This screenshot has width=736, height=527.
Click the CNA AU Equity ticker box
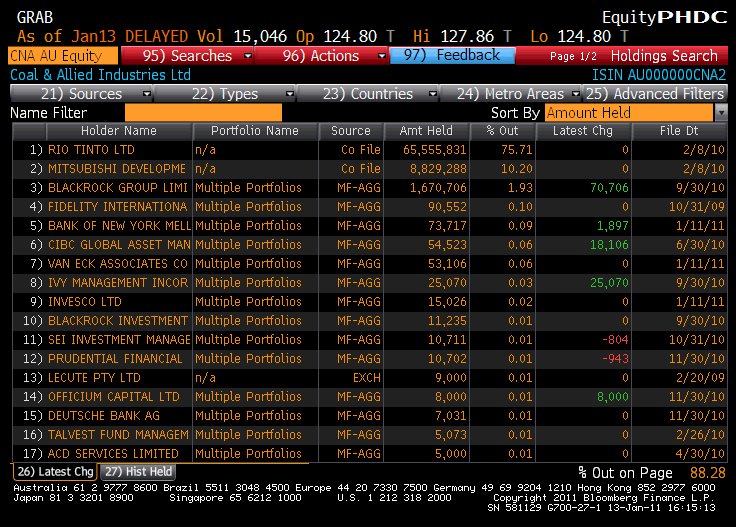62,56
